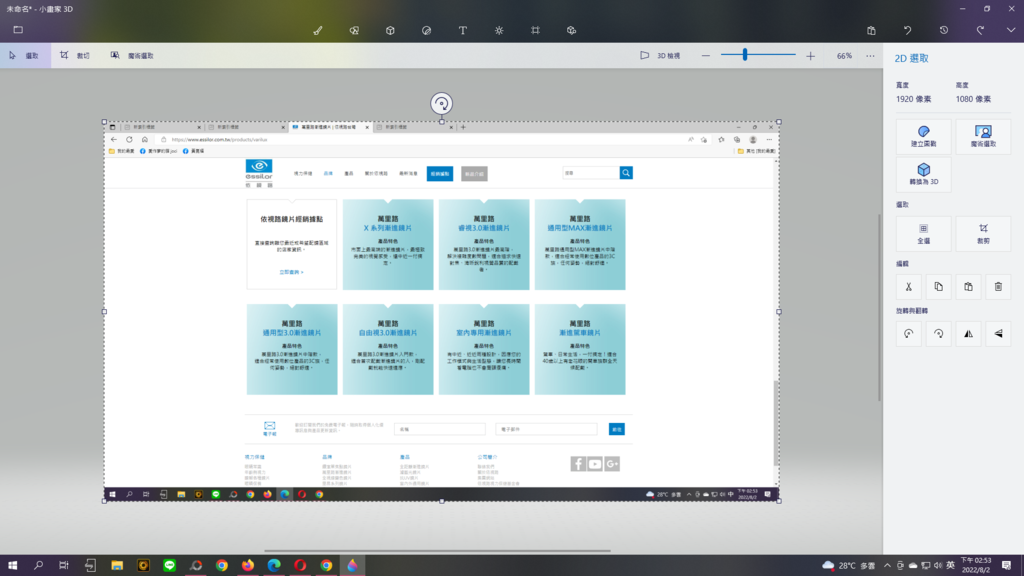The width and height of the screenshot is (1024, 576).
Task: Open Microsoft Edge from taskbar
Action: coord(274,566)
